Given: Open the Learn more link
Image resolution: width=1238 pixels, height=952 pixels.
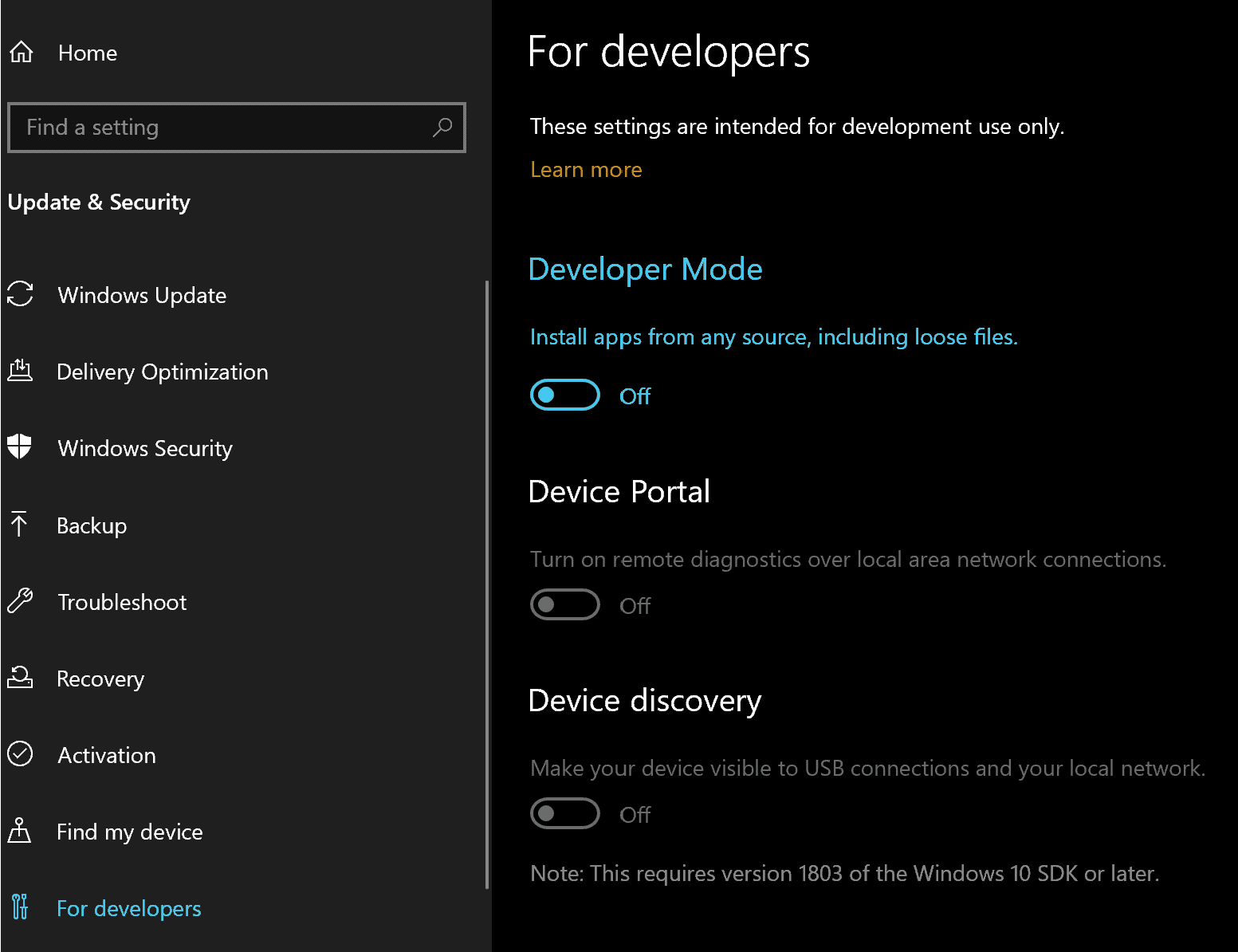Looking at the screenshot, I should 586,170.
